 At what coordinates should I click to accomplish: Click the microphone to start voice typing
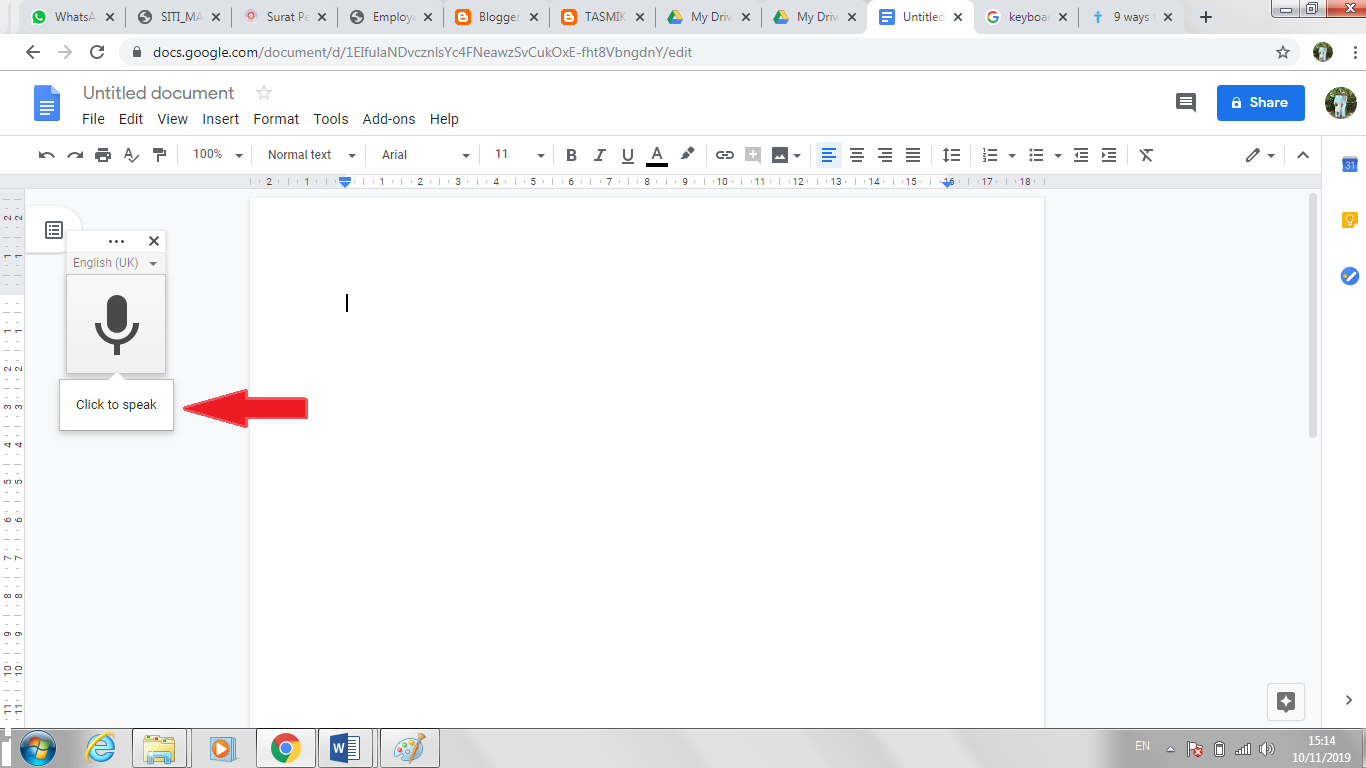tap(116, 324)
